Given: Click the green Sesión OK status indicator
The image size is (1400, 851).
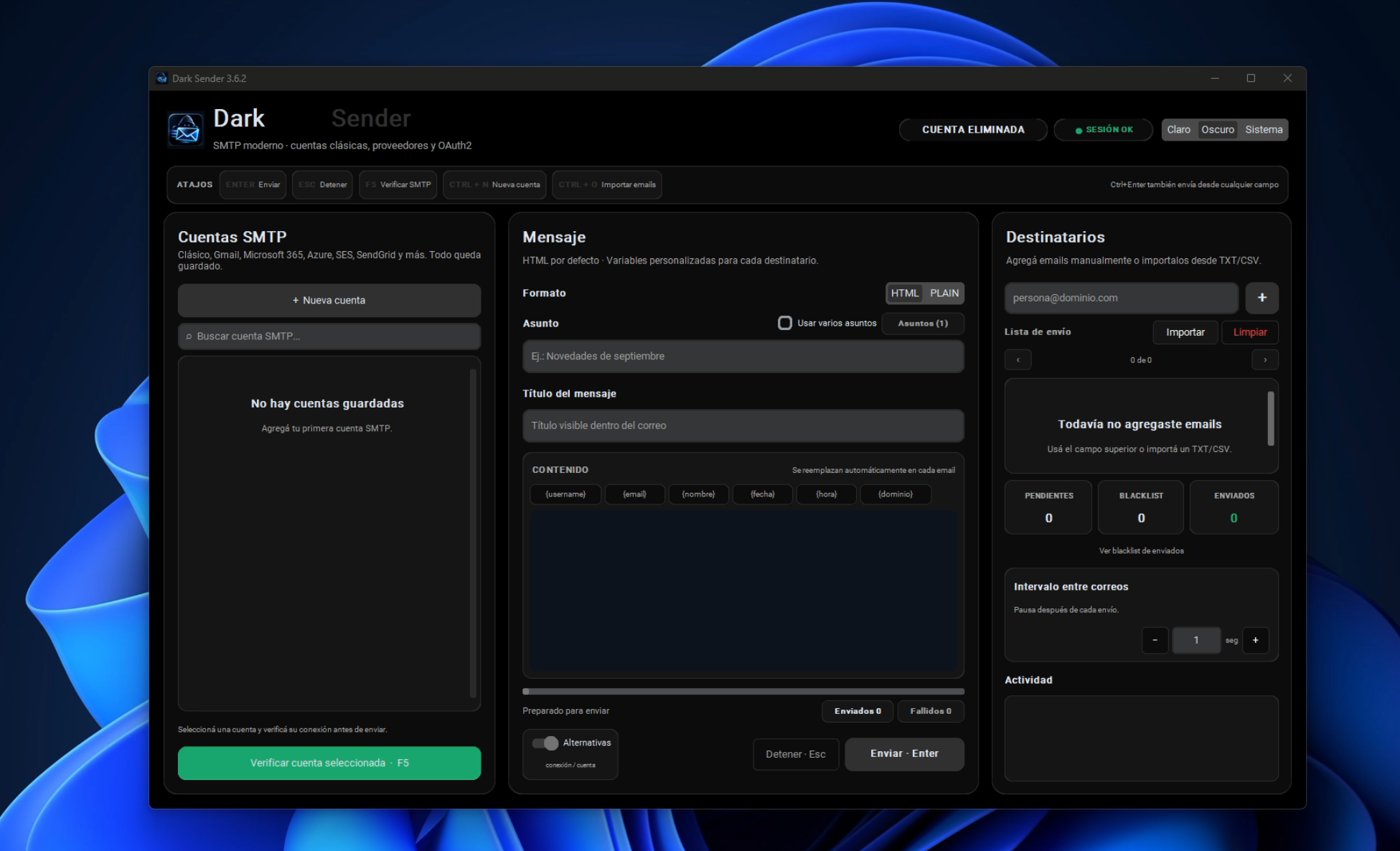Looking at the screenshot, I should [1103, 130].
